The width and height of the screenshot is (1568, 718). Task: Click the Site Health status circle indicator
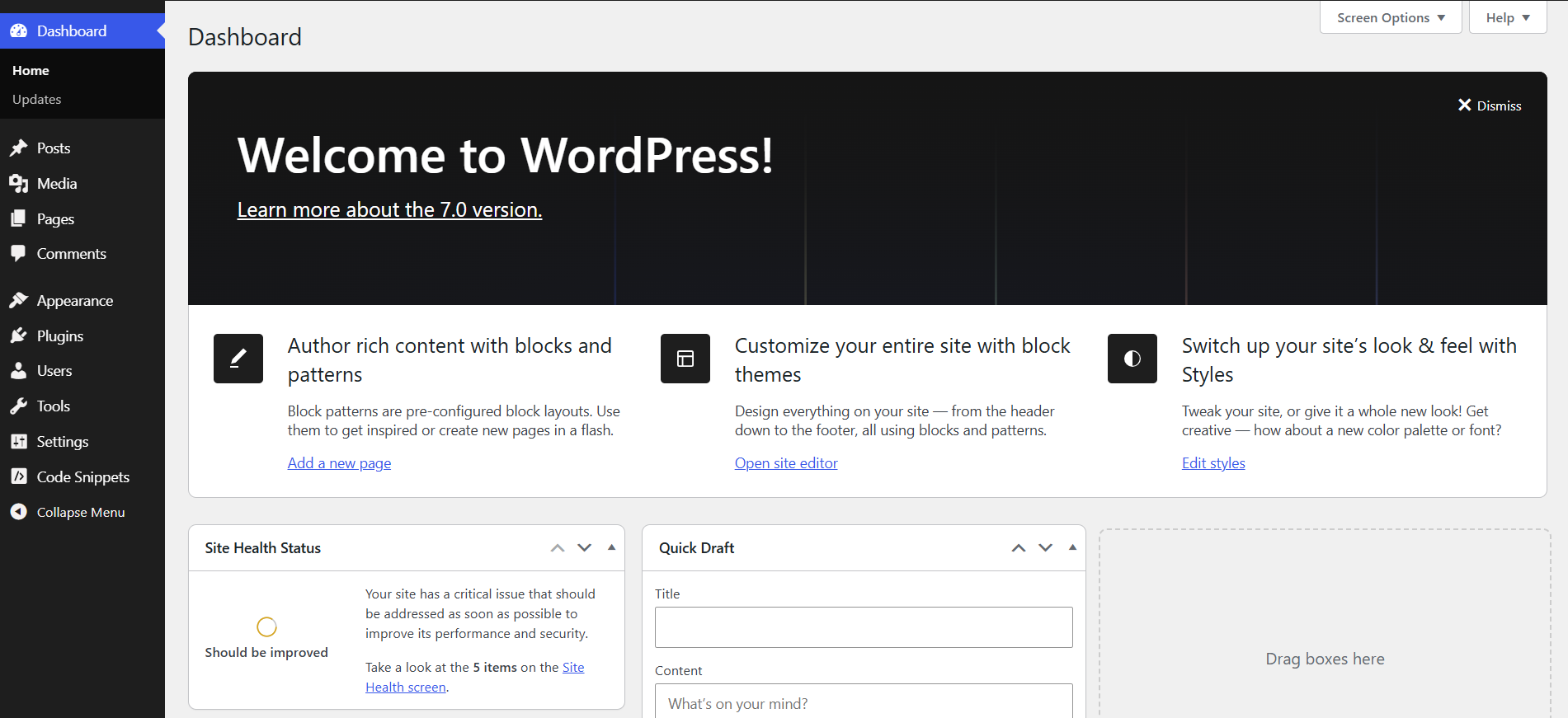pos(266,627)
